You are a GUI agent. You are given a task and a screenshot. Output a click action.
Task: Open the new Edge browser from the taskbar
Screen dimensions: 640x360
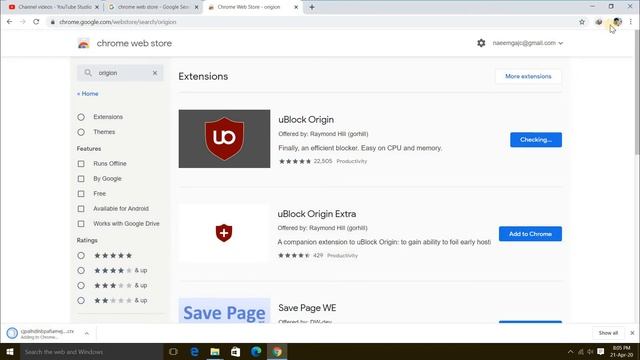pos(256,351)
